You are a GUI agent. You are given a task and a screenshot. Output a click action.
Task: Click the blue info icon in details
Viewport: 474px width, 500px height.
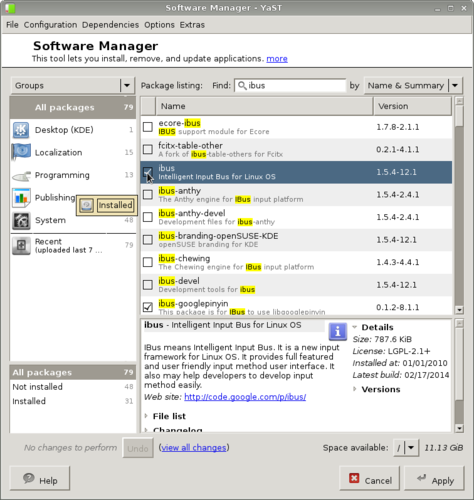[x=337, y=331]
